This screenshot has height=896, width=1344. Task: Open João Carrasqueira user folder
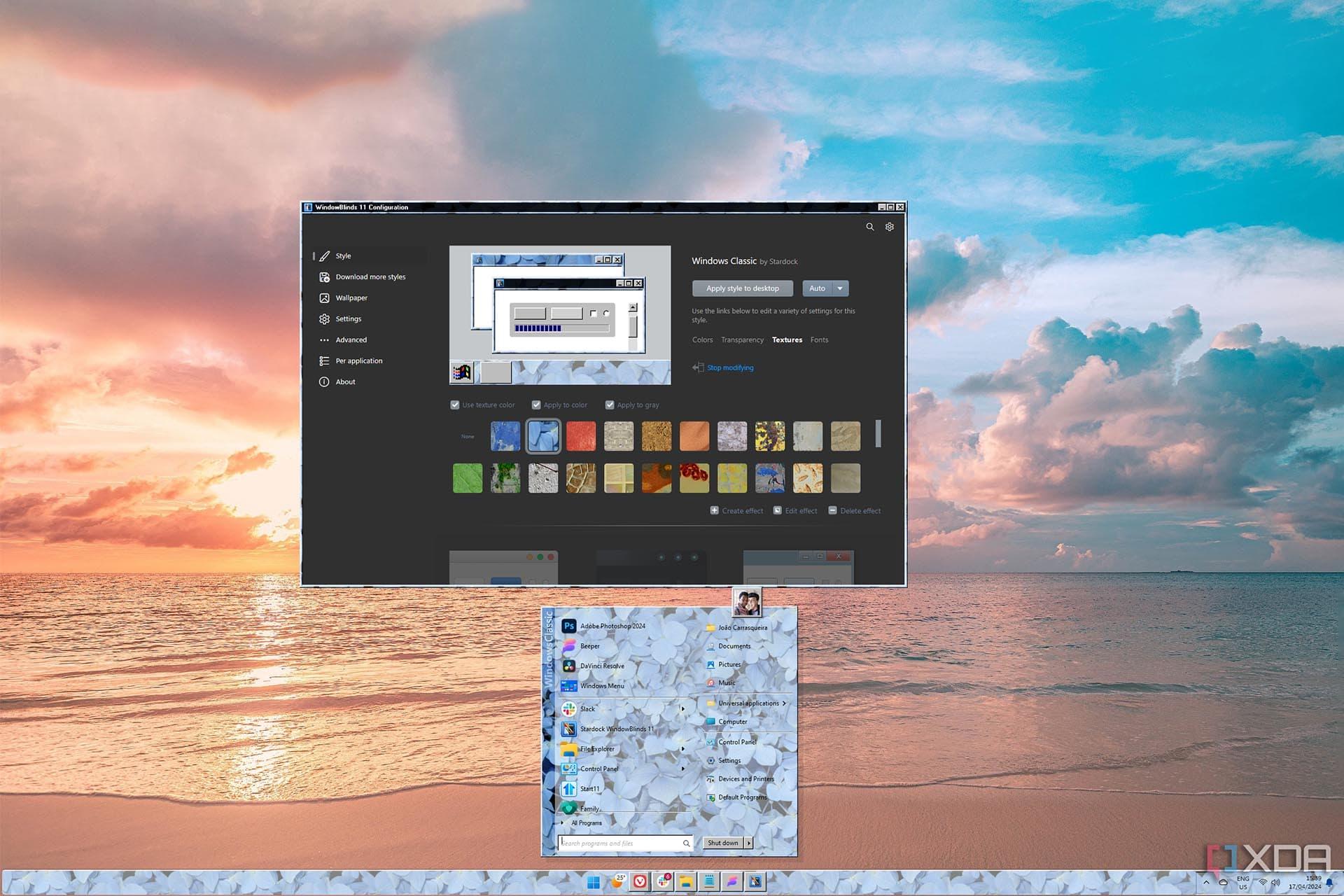coord(743,628)
